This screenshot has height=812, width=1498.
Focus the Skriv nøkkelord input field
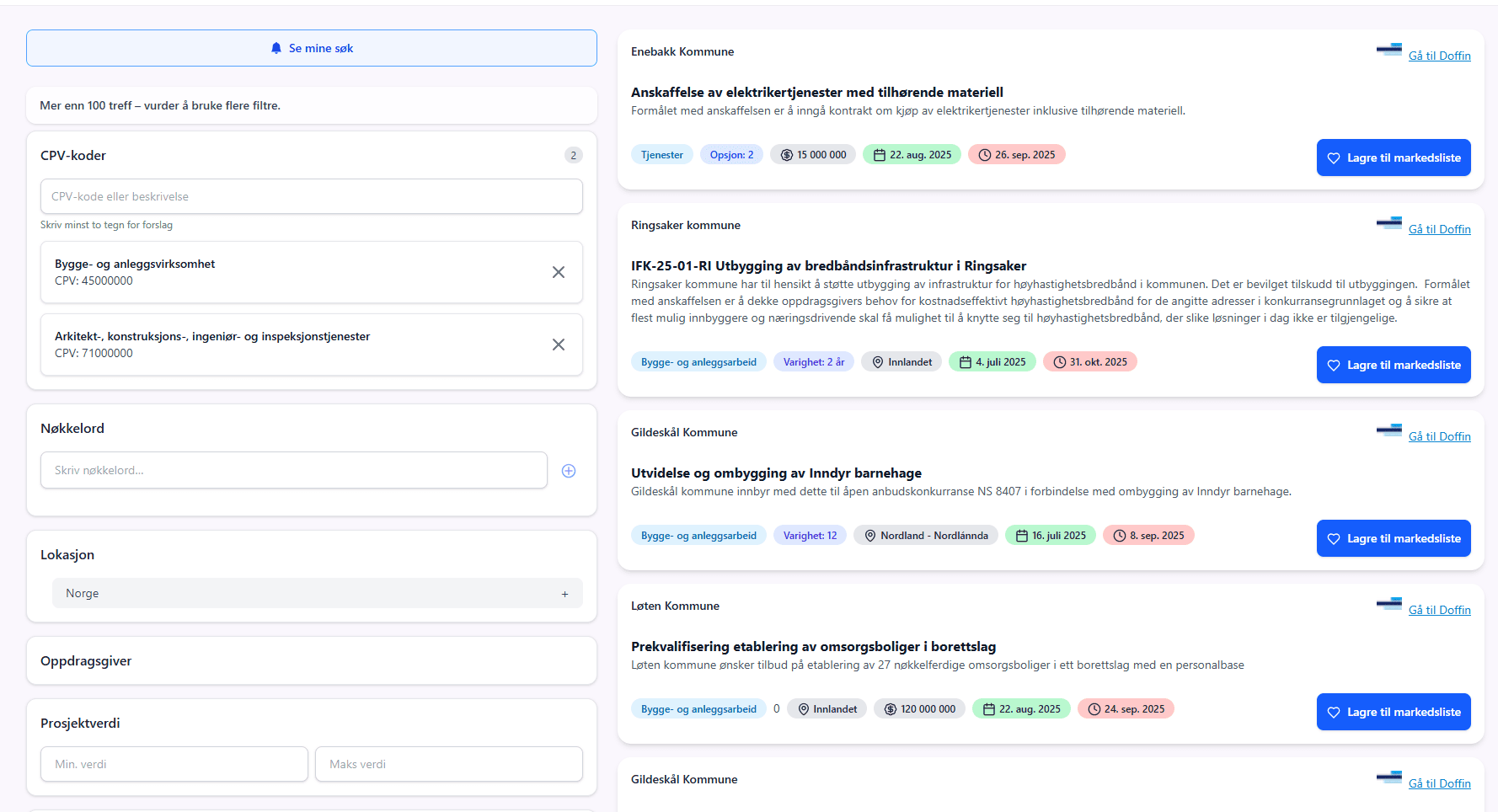(293, 470)
